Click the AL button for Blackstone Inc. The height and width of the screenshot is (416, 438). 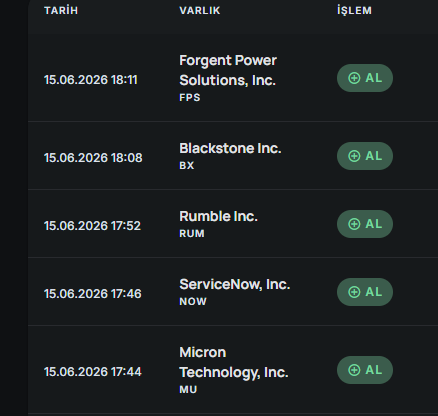click(x=365, y=156)
